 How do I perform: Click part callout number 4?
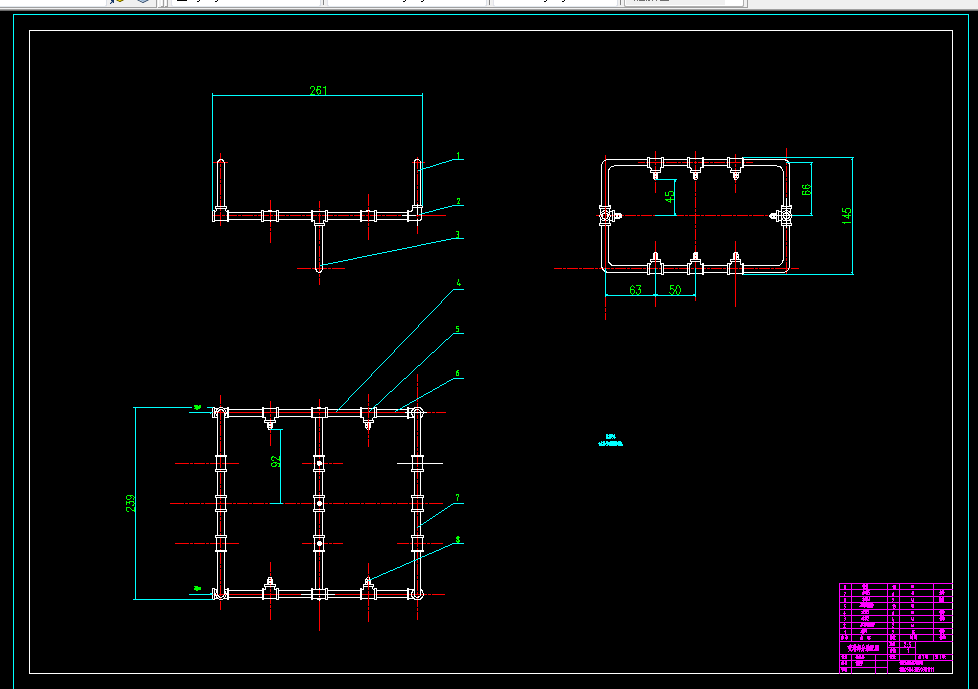(x=458, y=283)
